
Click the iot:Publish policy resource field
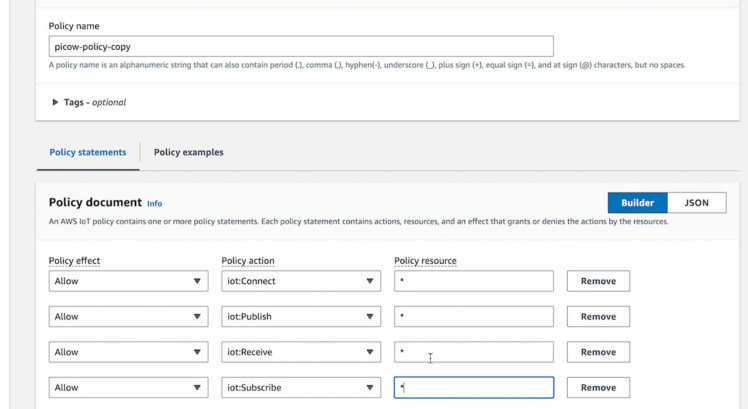click(x=473, y=316)
